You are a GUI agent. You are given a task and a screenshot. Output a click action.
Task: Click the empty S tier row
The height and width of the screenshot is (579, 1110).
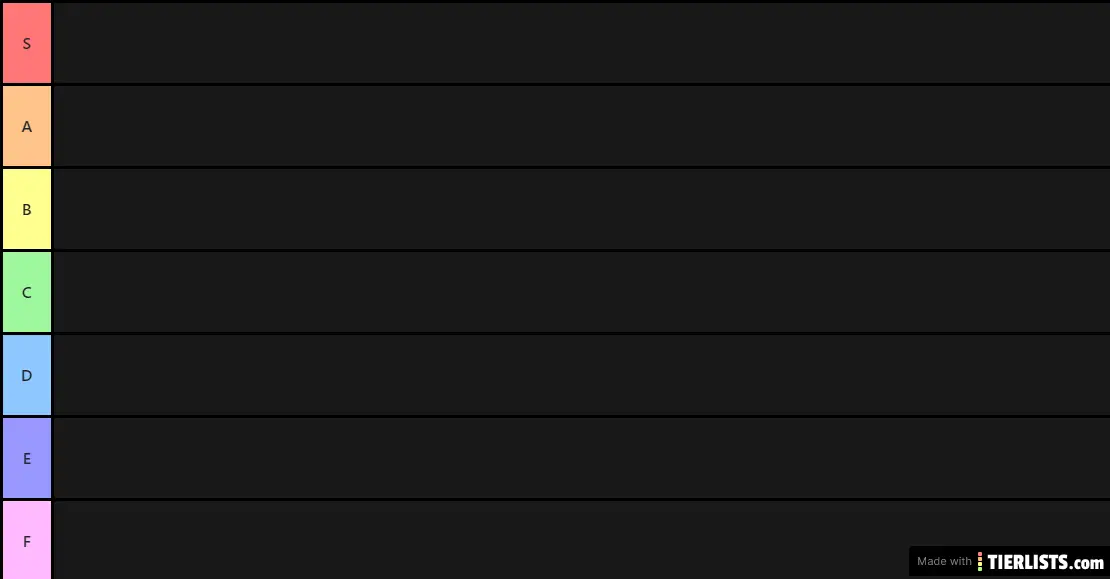click(x=582, y=43)
